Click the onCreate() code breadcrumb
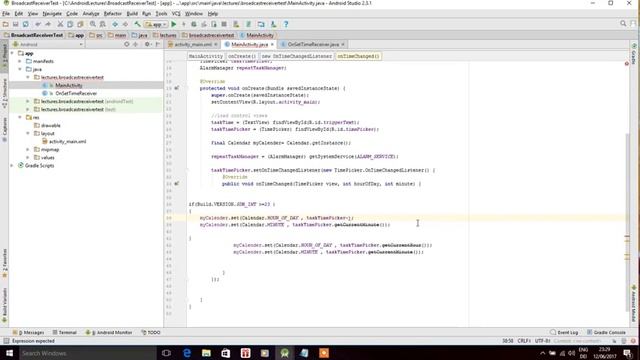The image size is (640, 360). [242, 56]
